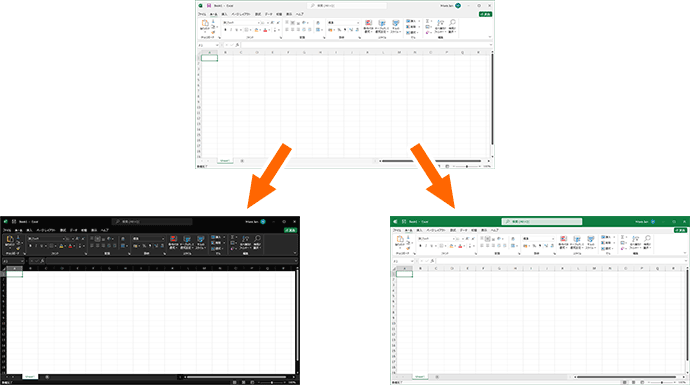Image resolution: width=690 pixels, height=385 pixels.
Task: Click Find & Select magnifier in green-titled Excel window
Action: point(647,238)
